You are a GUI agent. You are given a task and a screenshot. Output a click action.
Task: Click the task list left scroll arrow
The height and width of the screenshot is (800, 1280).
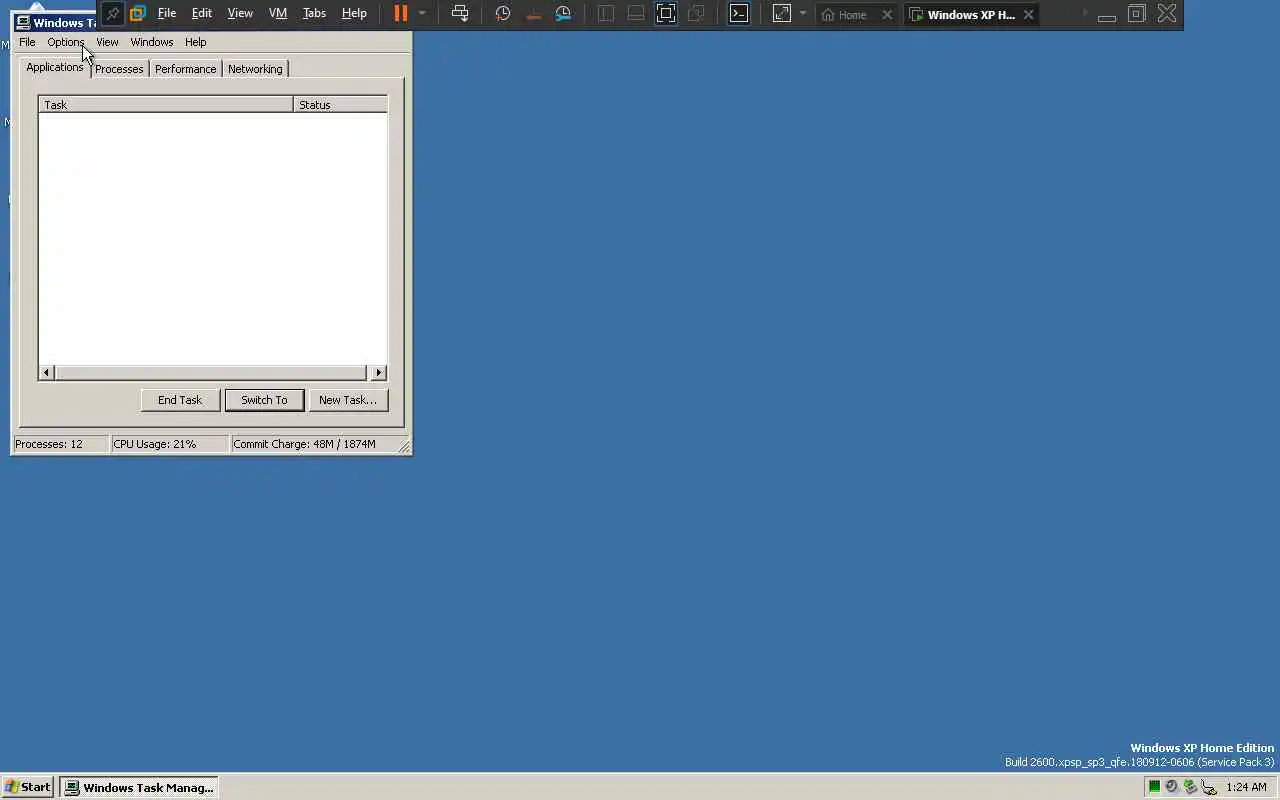coord(47,373)
